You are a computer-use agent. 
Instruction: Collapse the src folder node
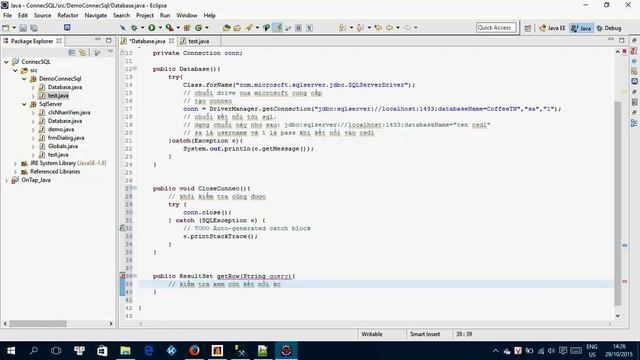click(x=15, y=70)
